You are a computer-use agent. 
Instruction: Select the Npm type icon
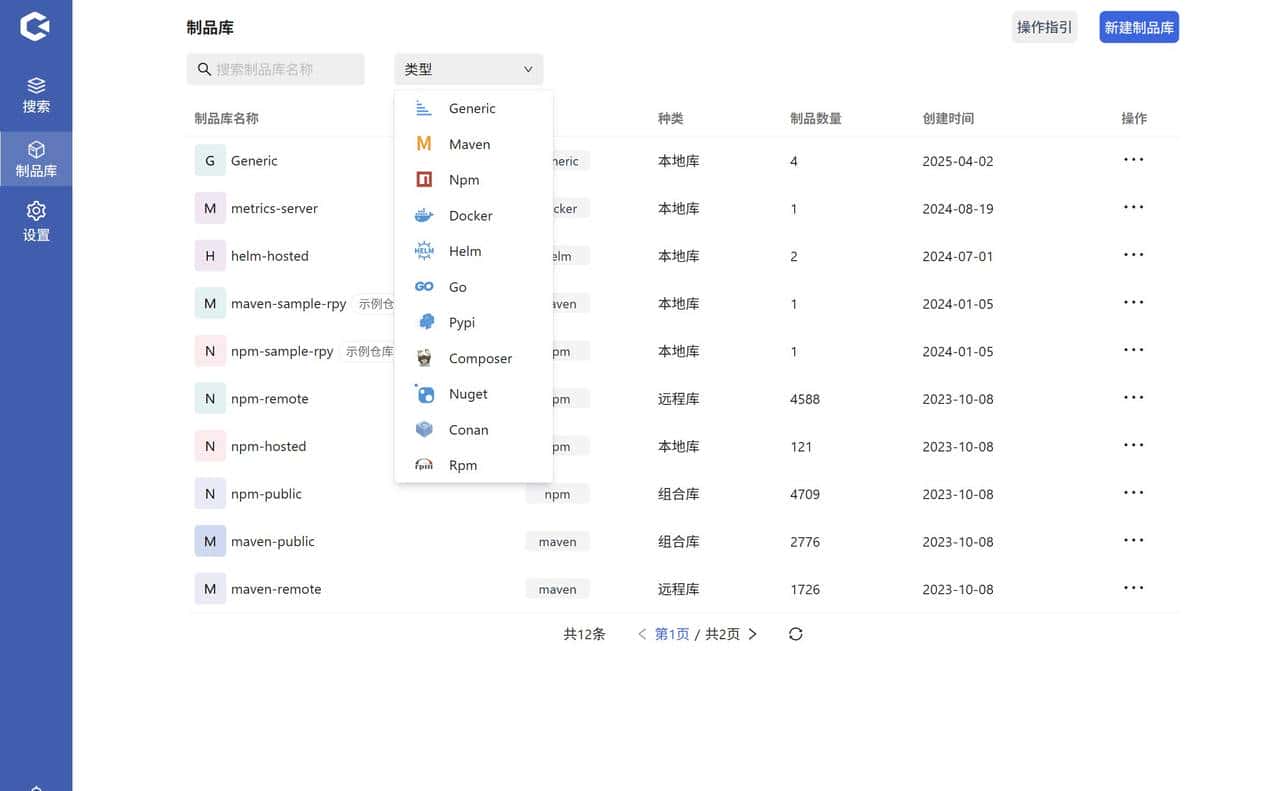425,179
